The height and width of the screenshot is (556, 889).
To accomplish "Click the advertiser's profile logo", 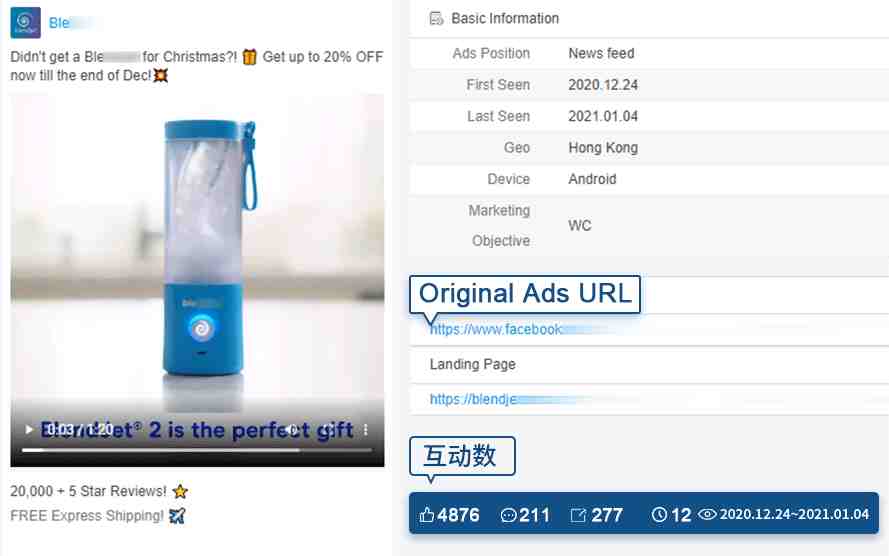I will coord(26,23).
